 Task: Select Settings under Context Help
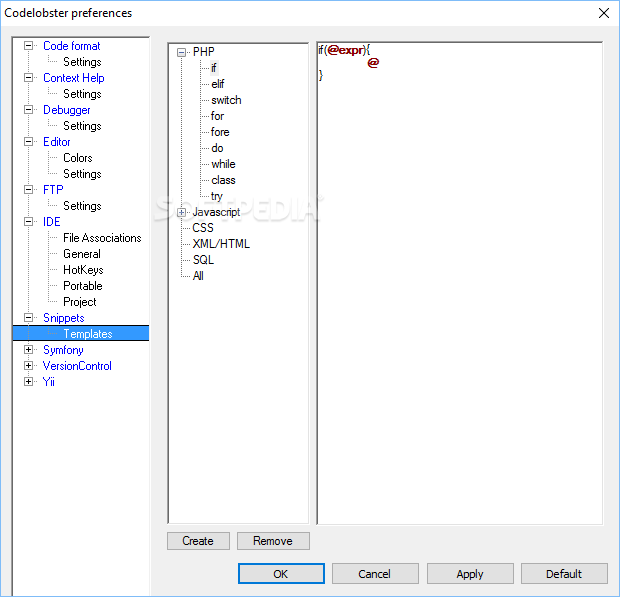coord(82,94)
